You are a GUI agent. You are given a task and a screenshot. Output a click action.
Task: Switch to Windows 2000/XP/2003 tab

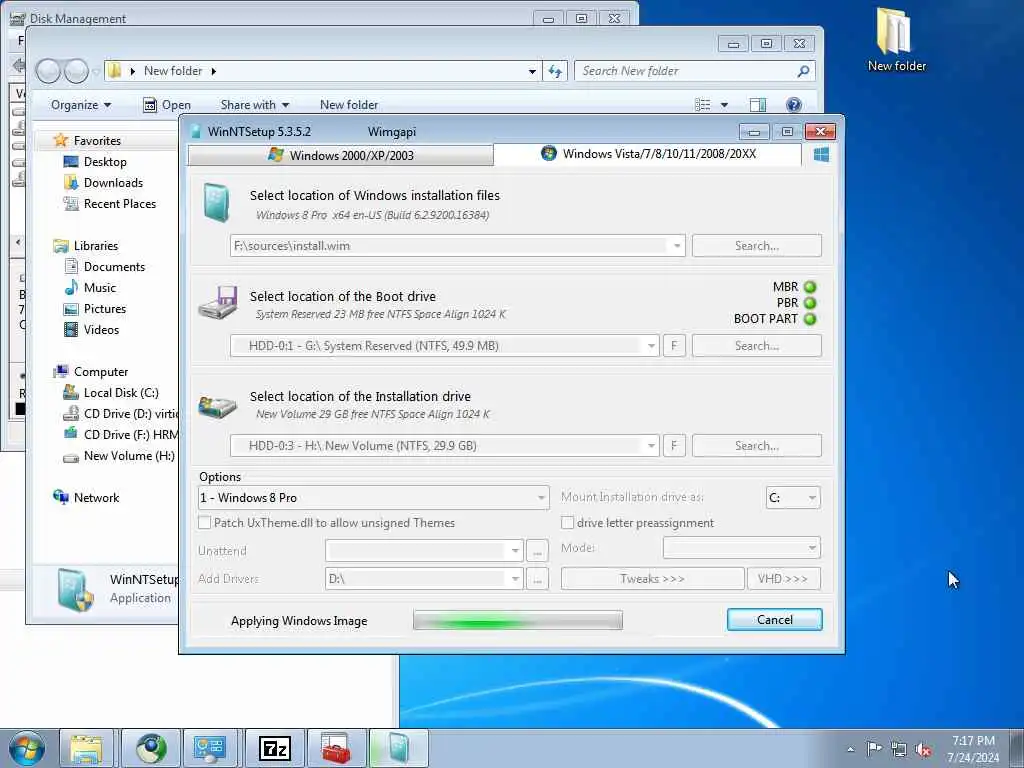click(340, 155)
